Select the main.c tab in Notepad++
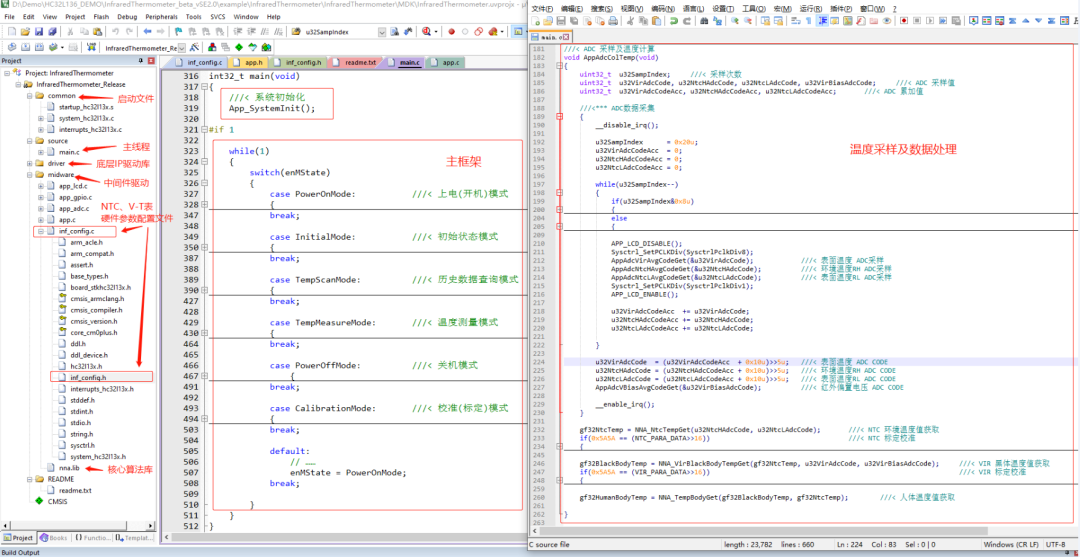1080x557 pixels. (x=550, y=36)
